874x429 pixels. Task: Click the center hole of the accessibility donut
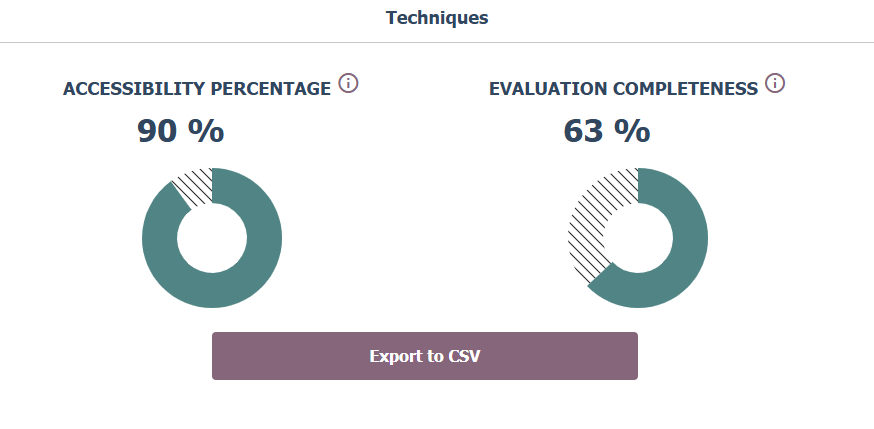[x=212, y=238]
